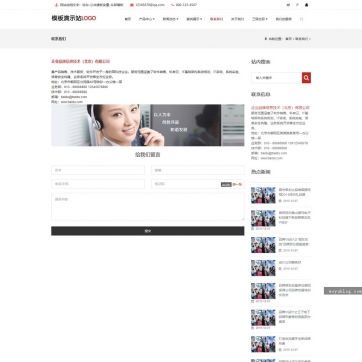Click the captcha code image
The width and height of the screenshot is (362, 362).
pos(226,184)
